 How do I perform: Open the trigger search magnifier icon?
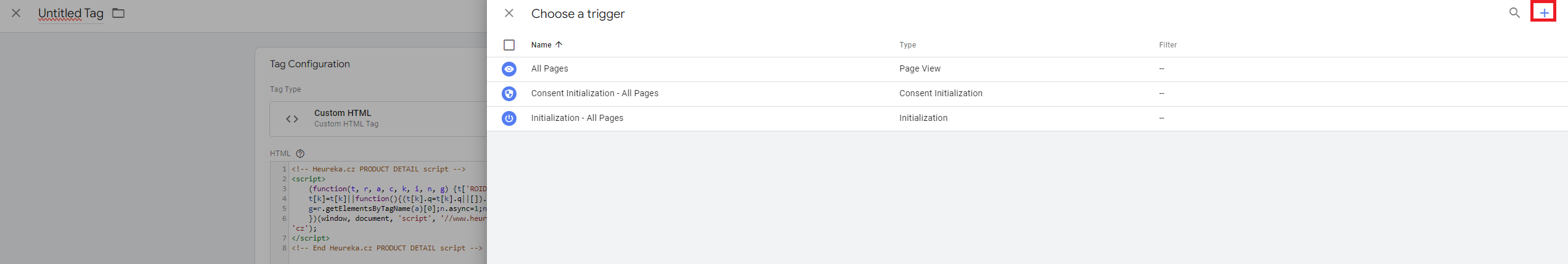tap(1514, 13)
